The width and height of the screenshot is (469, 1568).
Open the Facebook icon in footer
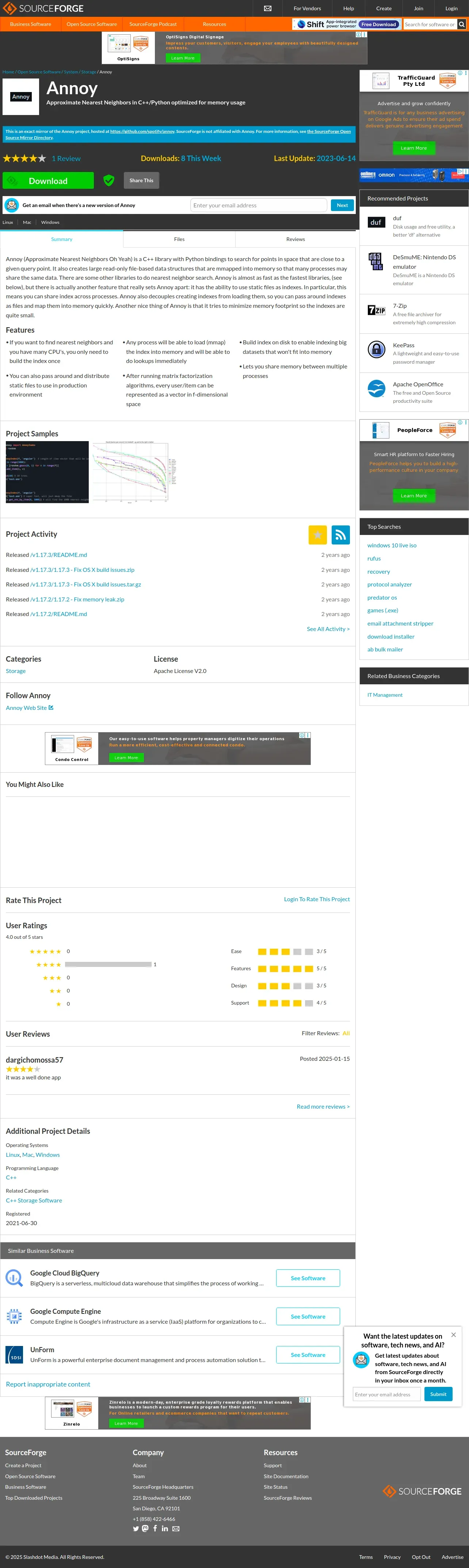pos(155,1529)
